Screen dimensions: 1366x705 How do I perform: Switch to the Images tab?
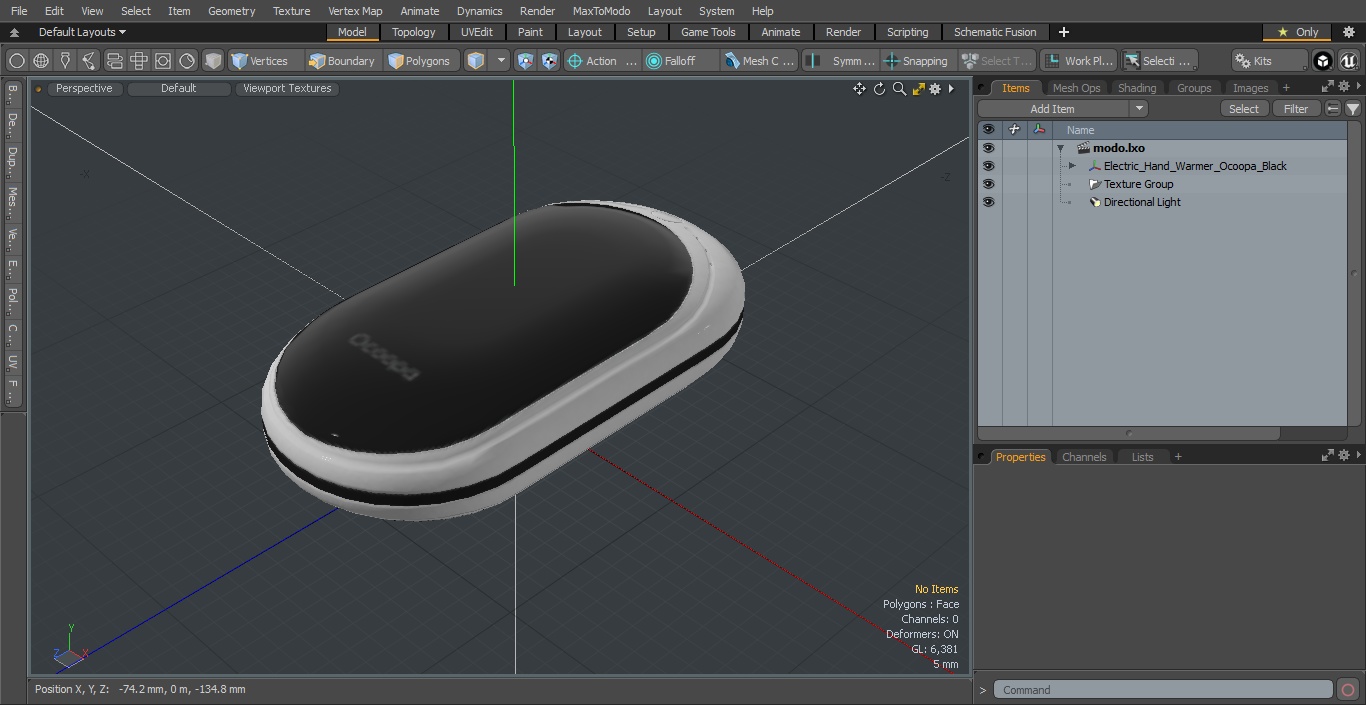tap(1250, 88)
